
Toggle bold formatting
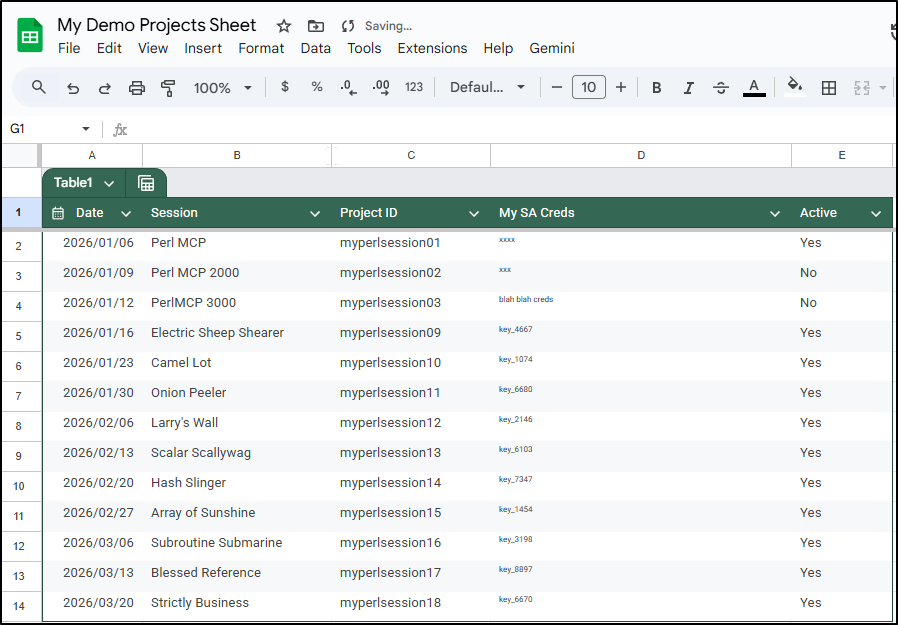tap(657, 88)
